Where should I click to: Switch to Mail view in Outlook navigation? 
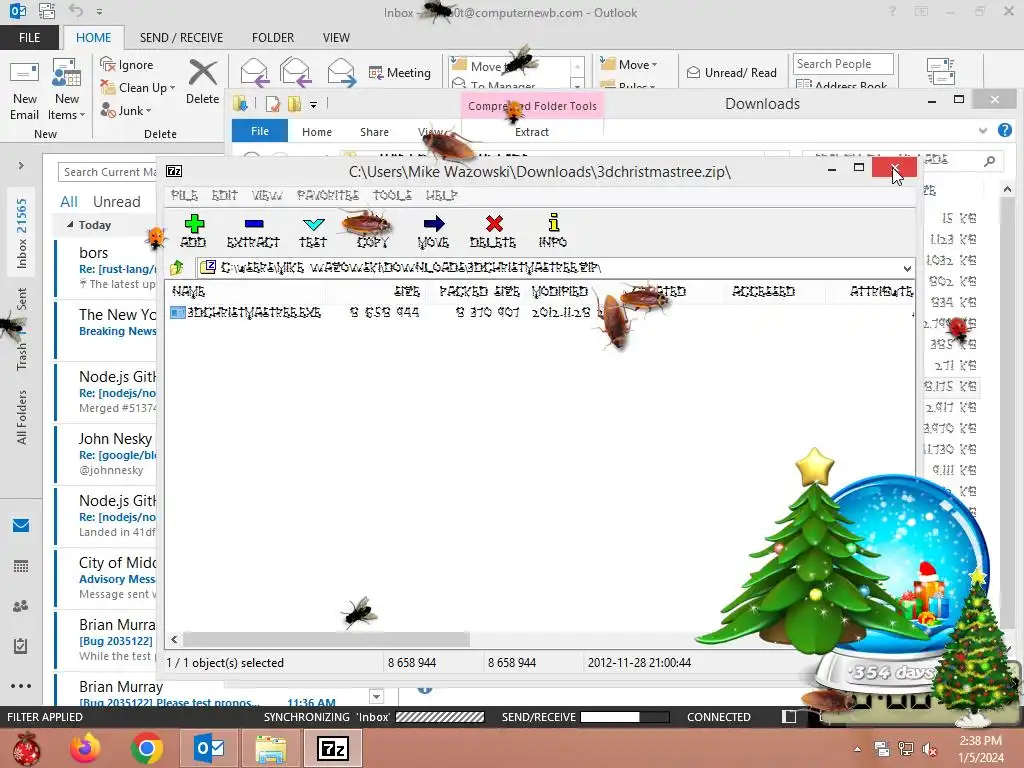[21, 525]
